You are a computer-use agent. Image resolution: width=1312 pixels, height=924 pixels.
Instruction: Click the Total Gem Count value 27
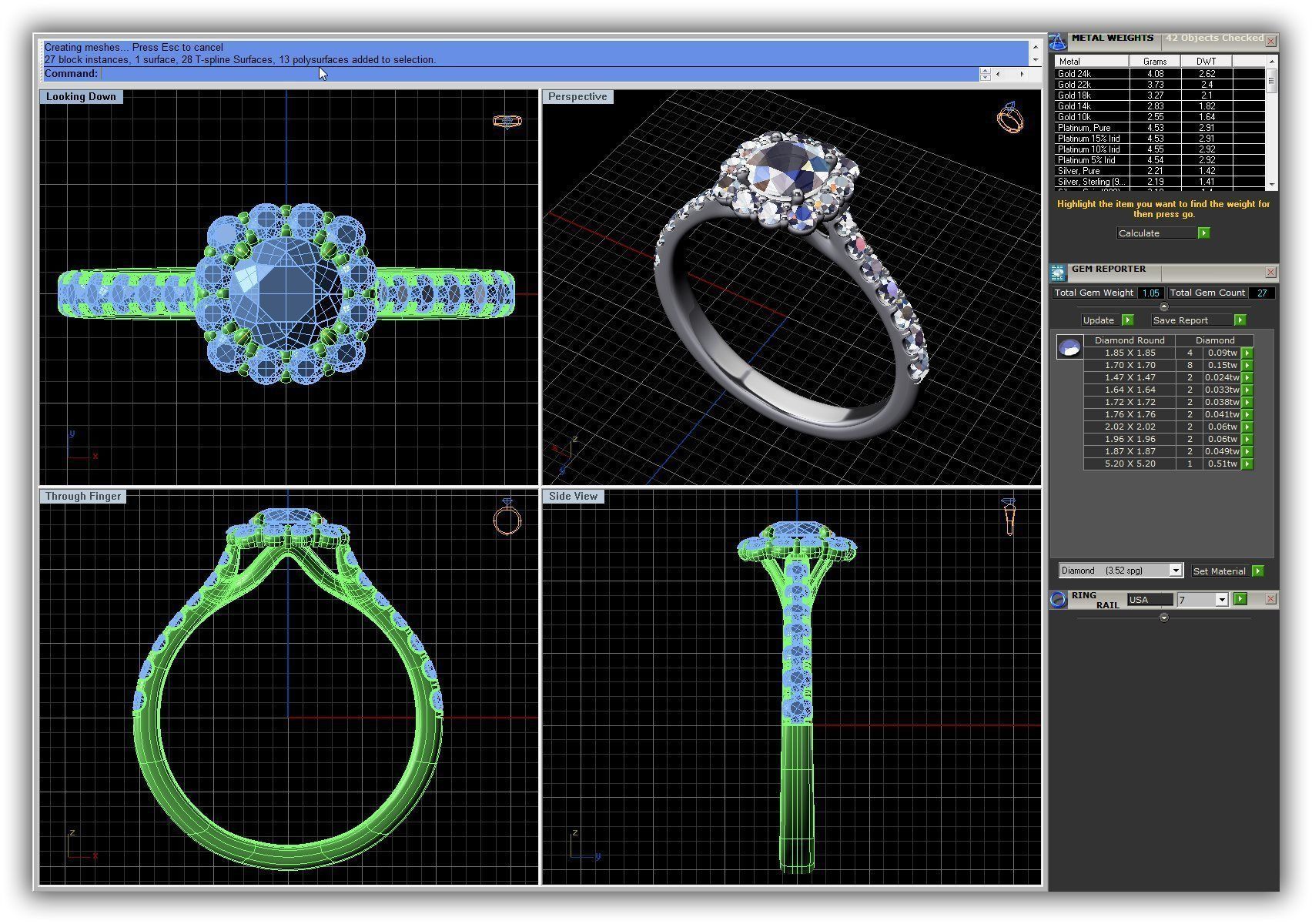point(1262,293)
